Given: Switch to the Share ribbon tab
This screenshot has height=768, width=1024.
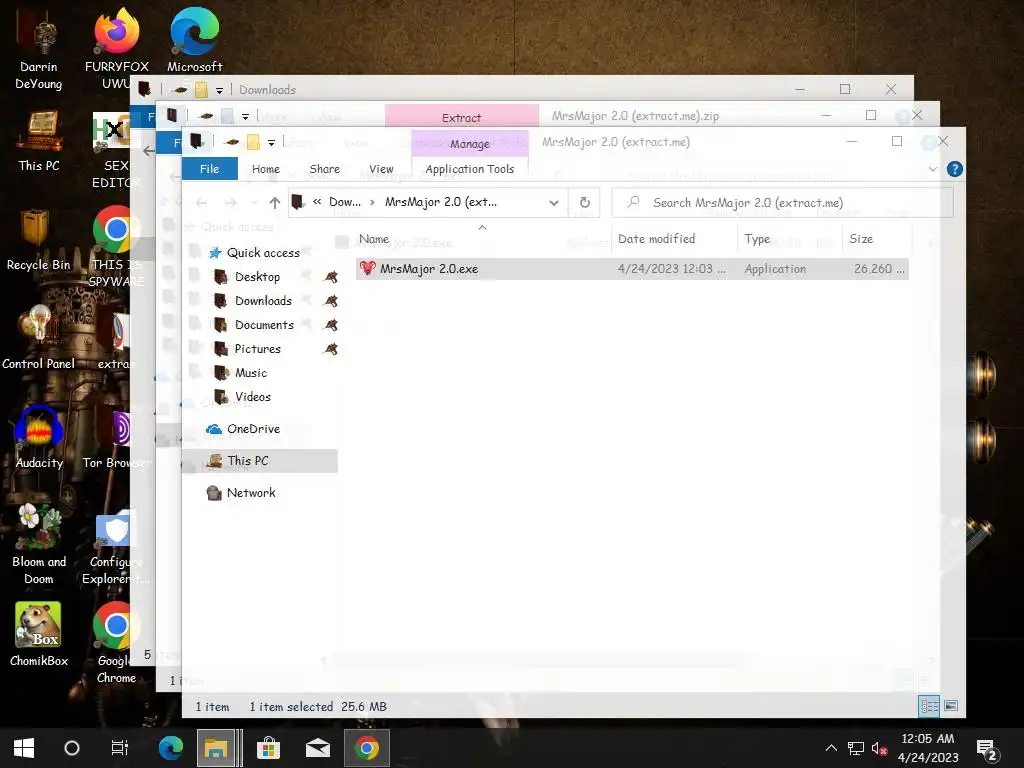Looking at the screenshot, I should pos(325,169).
